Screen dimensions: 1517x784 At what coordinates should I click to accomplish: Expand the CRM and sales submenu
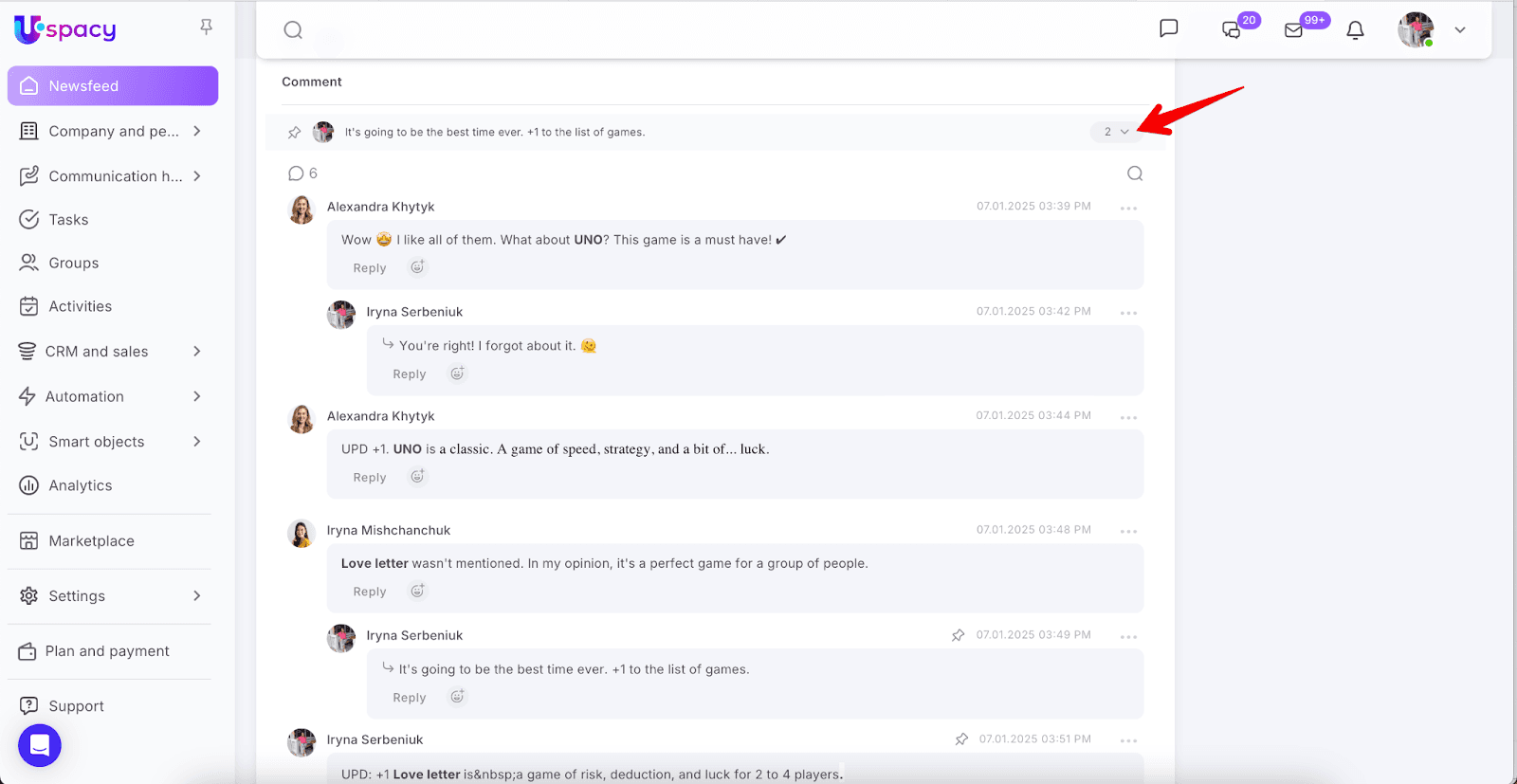point(197,352)
